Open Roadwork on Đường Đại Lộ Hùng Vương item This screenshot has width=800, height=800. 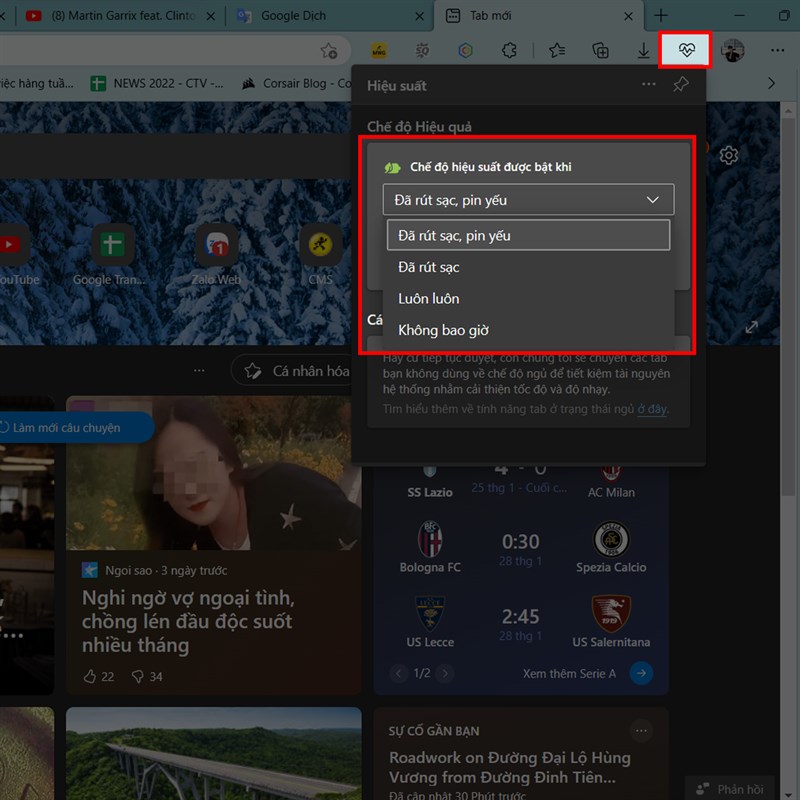(510, 767)
